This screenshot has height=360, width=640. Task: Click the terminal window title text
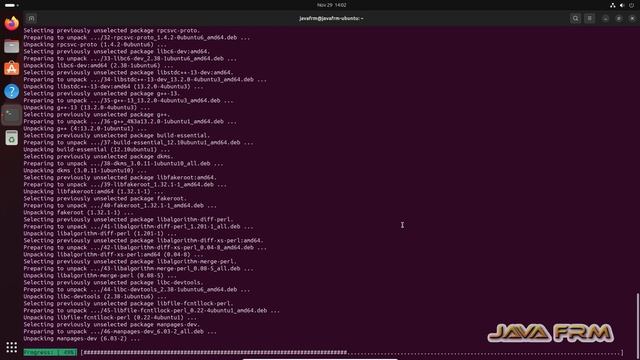click(331, 18)
